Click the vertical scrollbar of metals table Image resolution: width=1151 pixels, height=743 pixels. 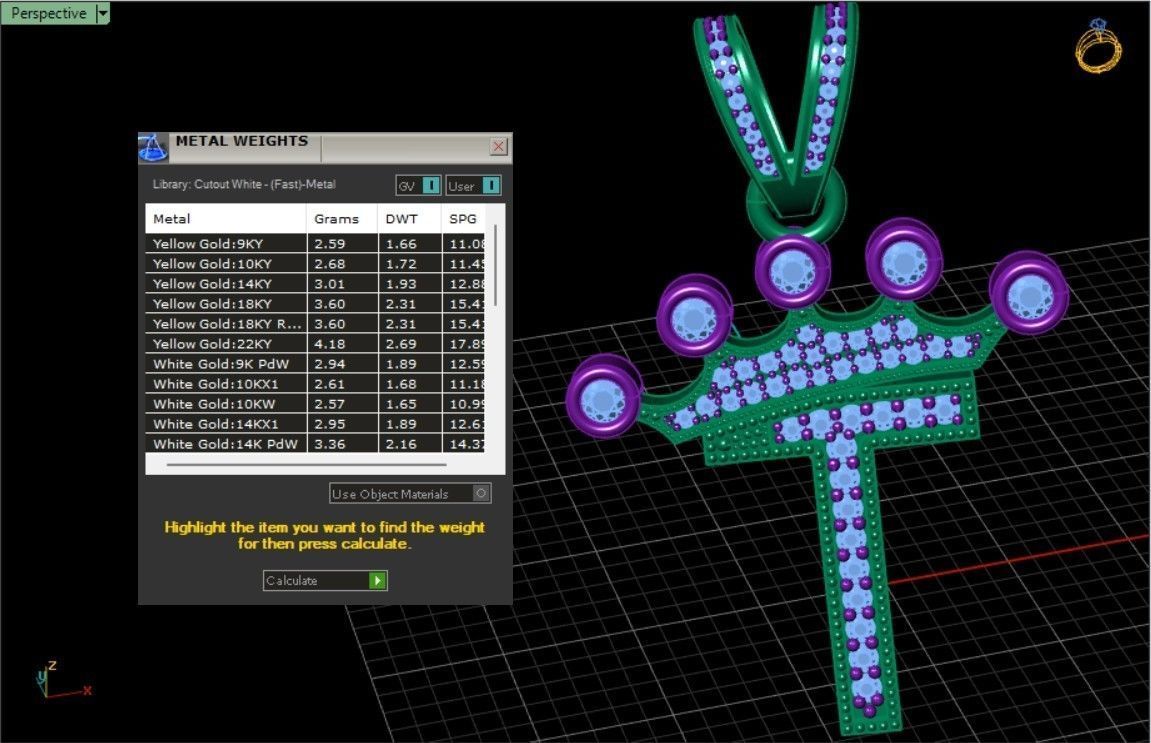point(495,266)
